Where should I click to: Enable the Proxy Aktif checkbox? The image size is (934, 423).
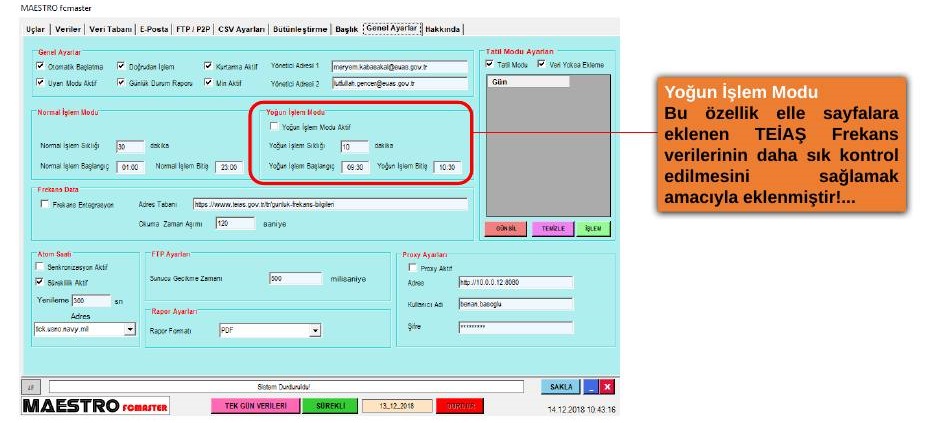[x=413, y=268]
